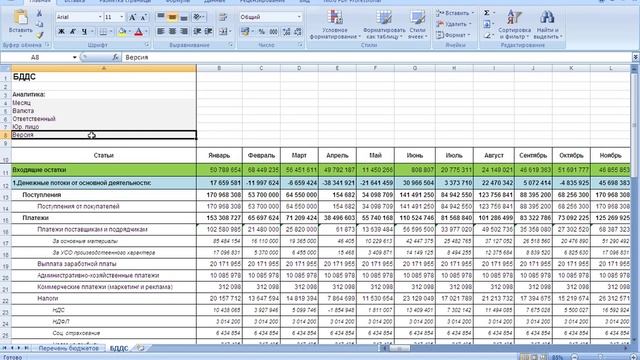Select the Format Painter brush icon
The width and height of the screenshot is (640, 360).
pyautogui.click(x=40, y=35)
